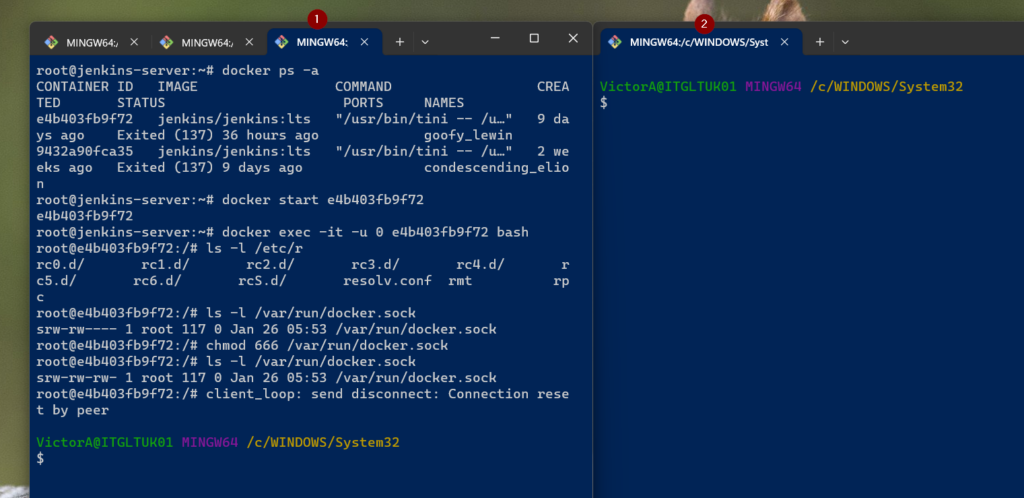
Task: Open a new tab in the left terminal window
Action: pyautogui.click(x=400, y=42)
